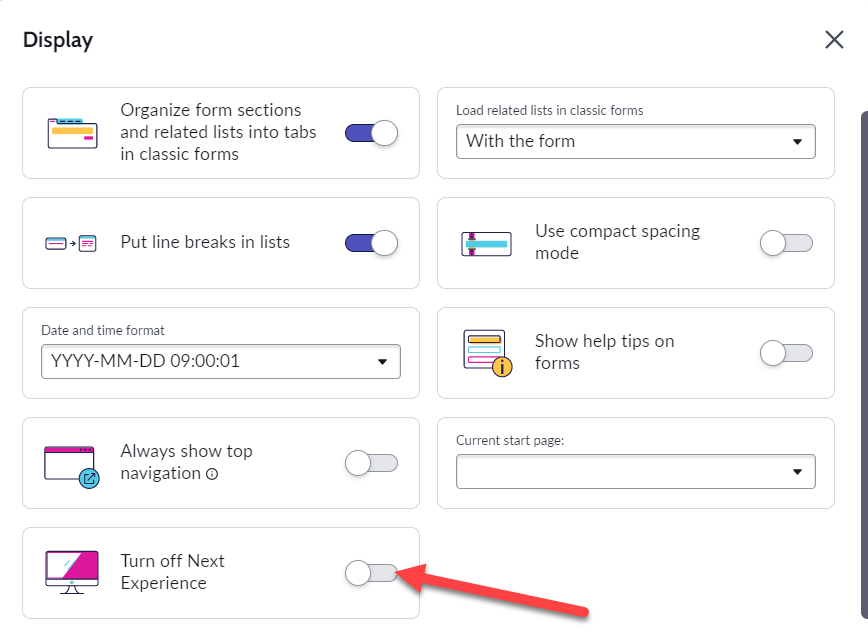
Task: Expand the Date and time format dropdown
Action: [220, 361]
